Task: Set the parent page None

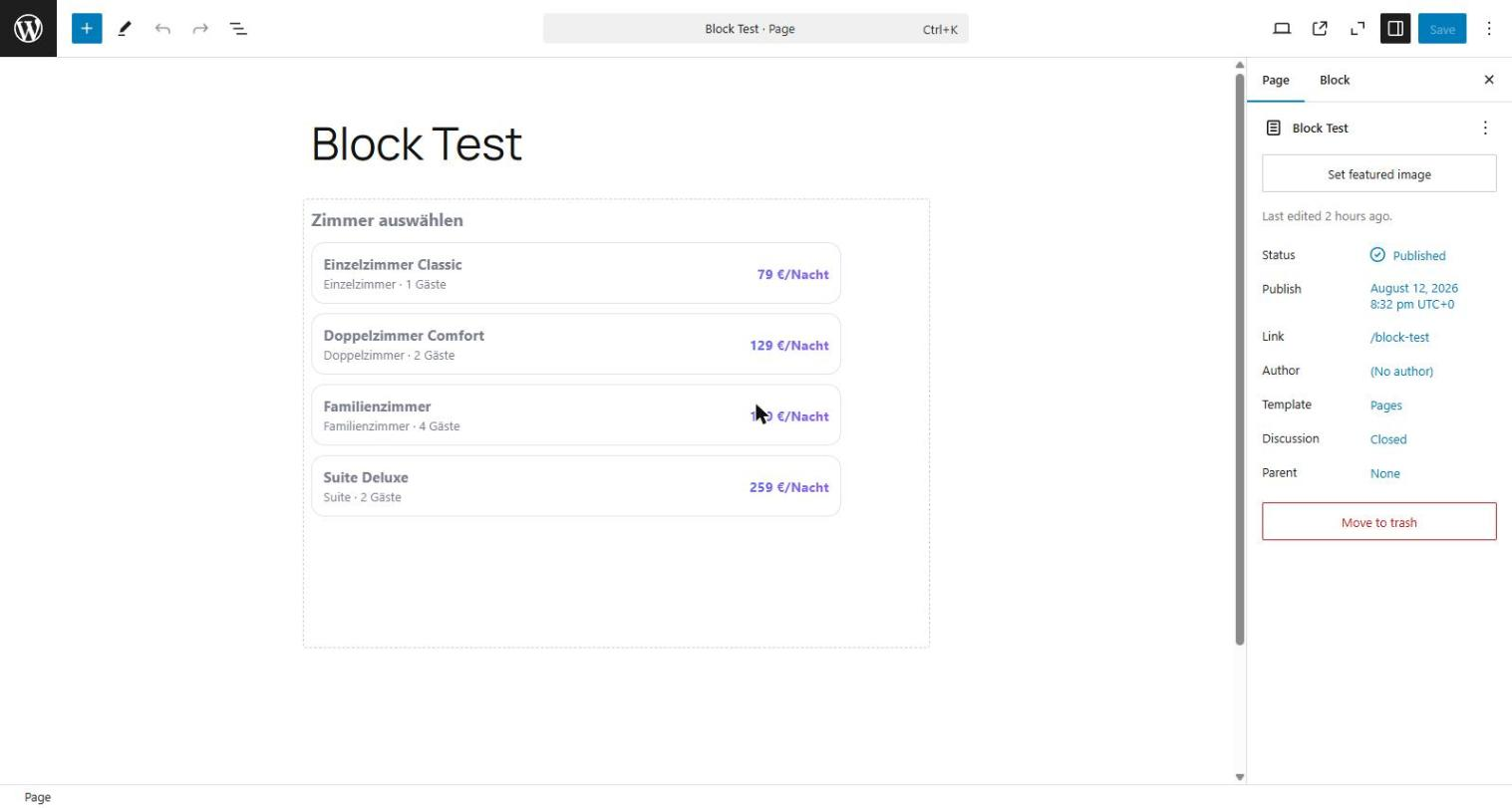Action: point(1384,473)
